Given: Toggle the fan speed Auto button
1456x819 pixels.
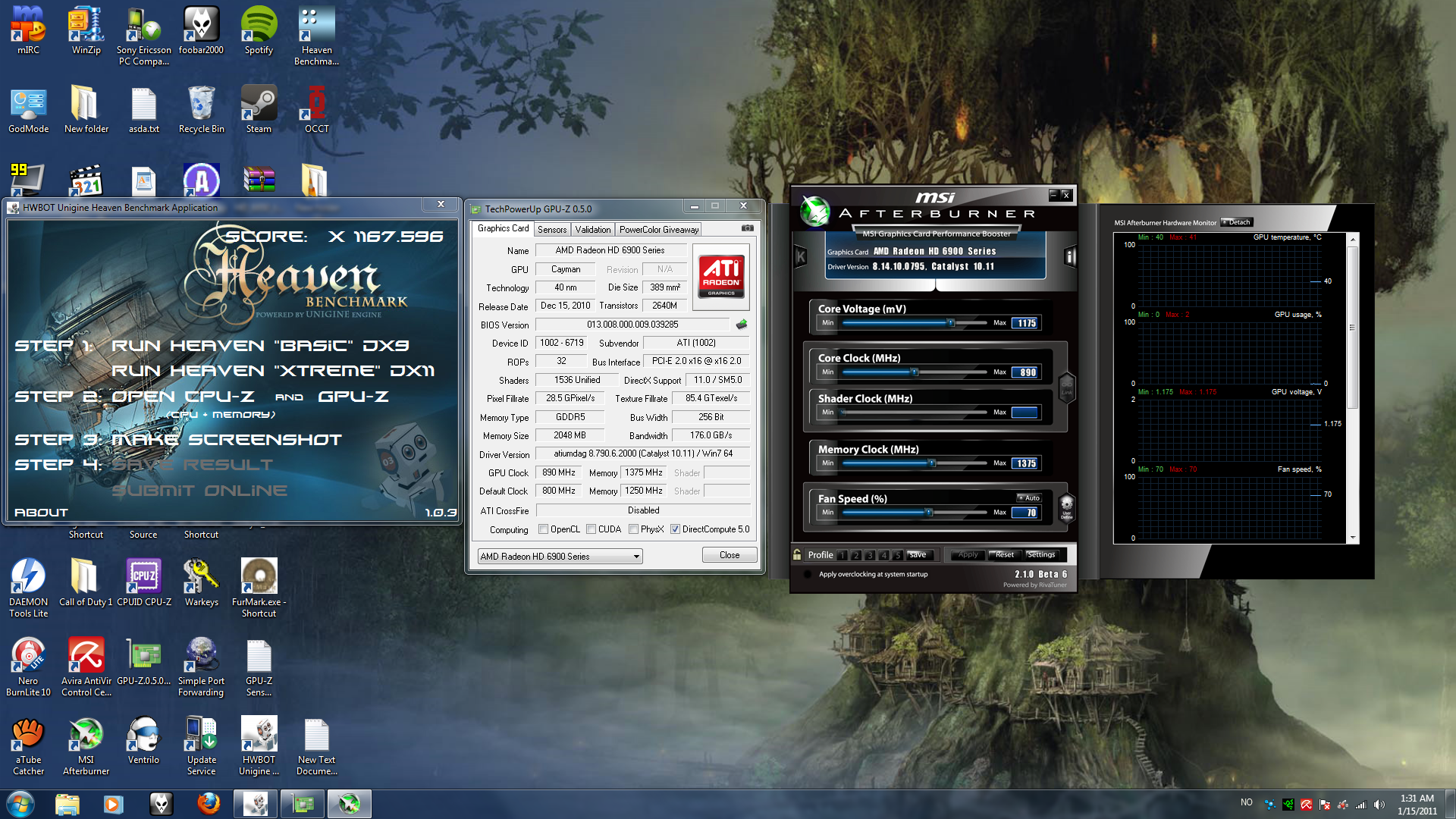Looking at the screenshot, I should (x=1029, y=498).
